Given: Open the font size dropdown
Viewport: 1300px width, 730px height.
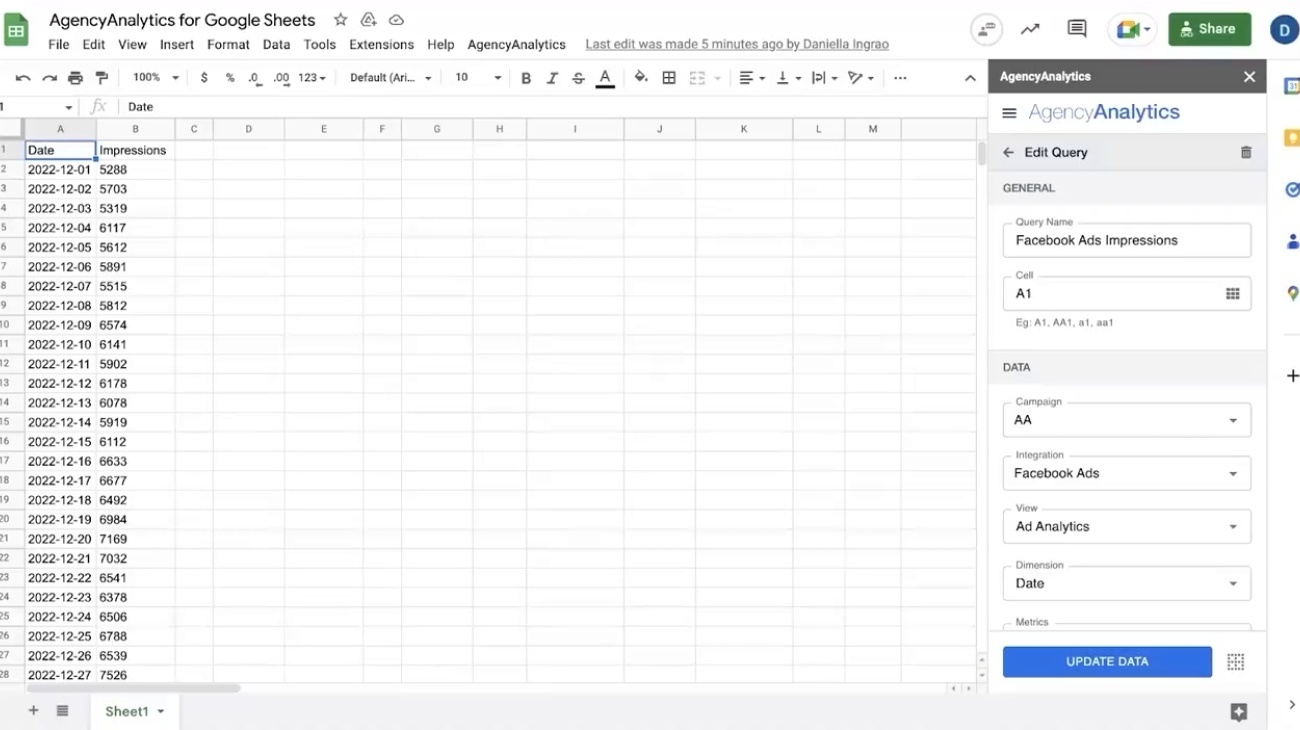Looking at the screenshot, I should [478, 78].
